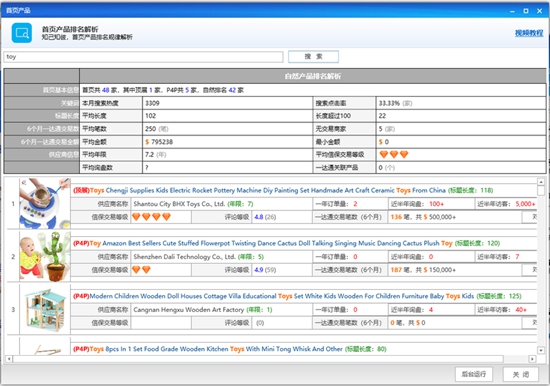Maximize the 首页产品 window
Screen dimensions: 550x386
point(526,11)
